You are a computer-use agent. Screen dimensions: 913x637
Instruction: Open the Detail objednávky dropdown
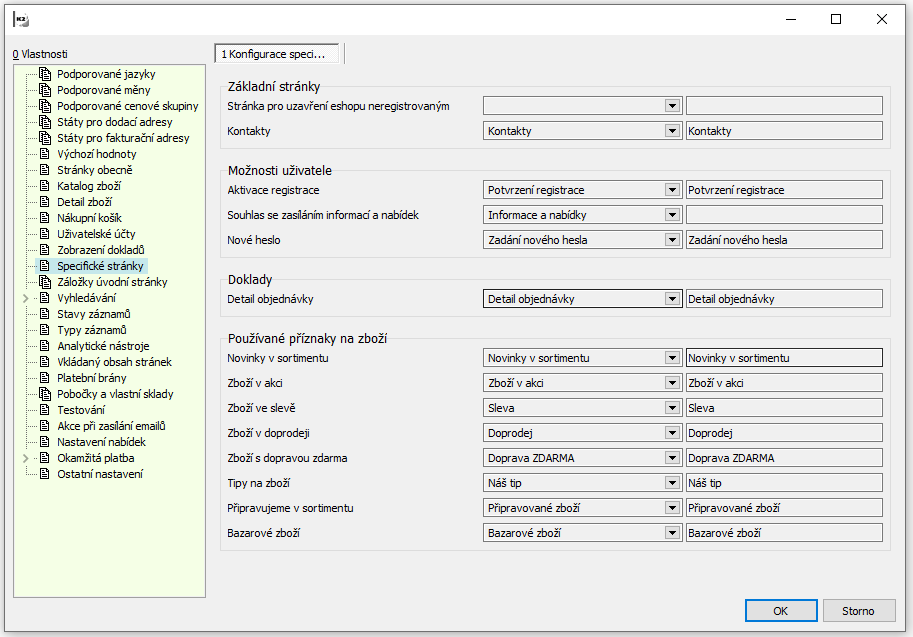(x=673, y=299)
